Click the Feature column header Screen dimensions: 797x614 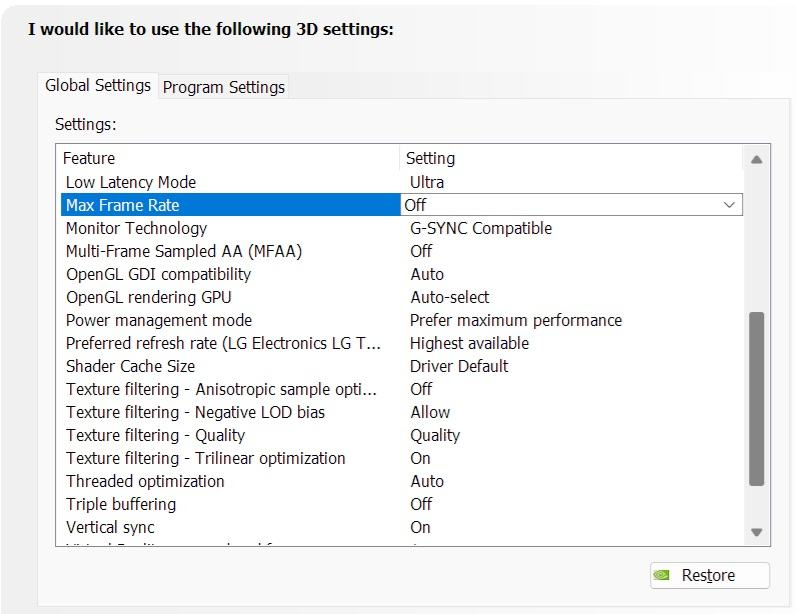pyautogui.click(x=90, y=158)
